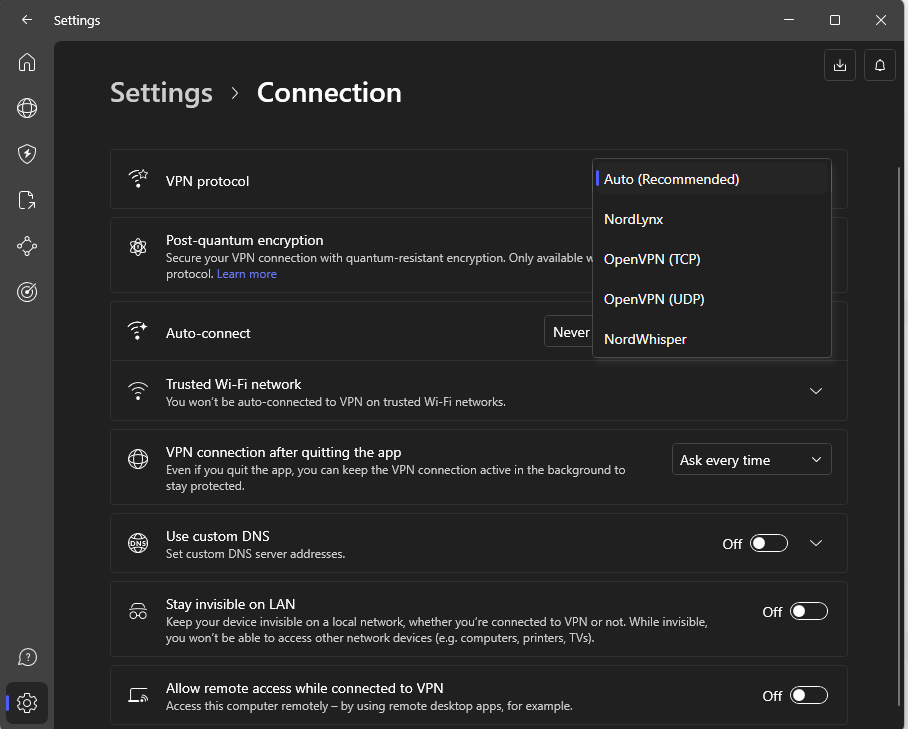Click the Settings title bar text
Image resolution: width=908 pixels, height=729 pixels.
[x=77, y=20]
